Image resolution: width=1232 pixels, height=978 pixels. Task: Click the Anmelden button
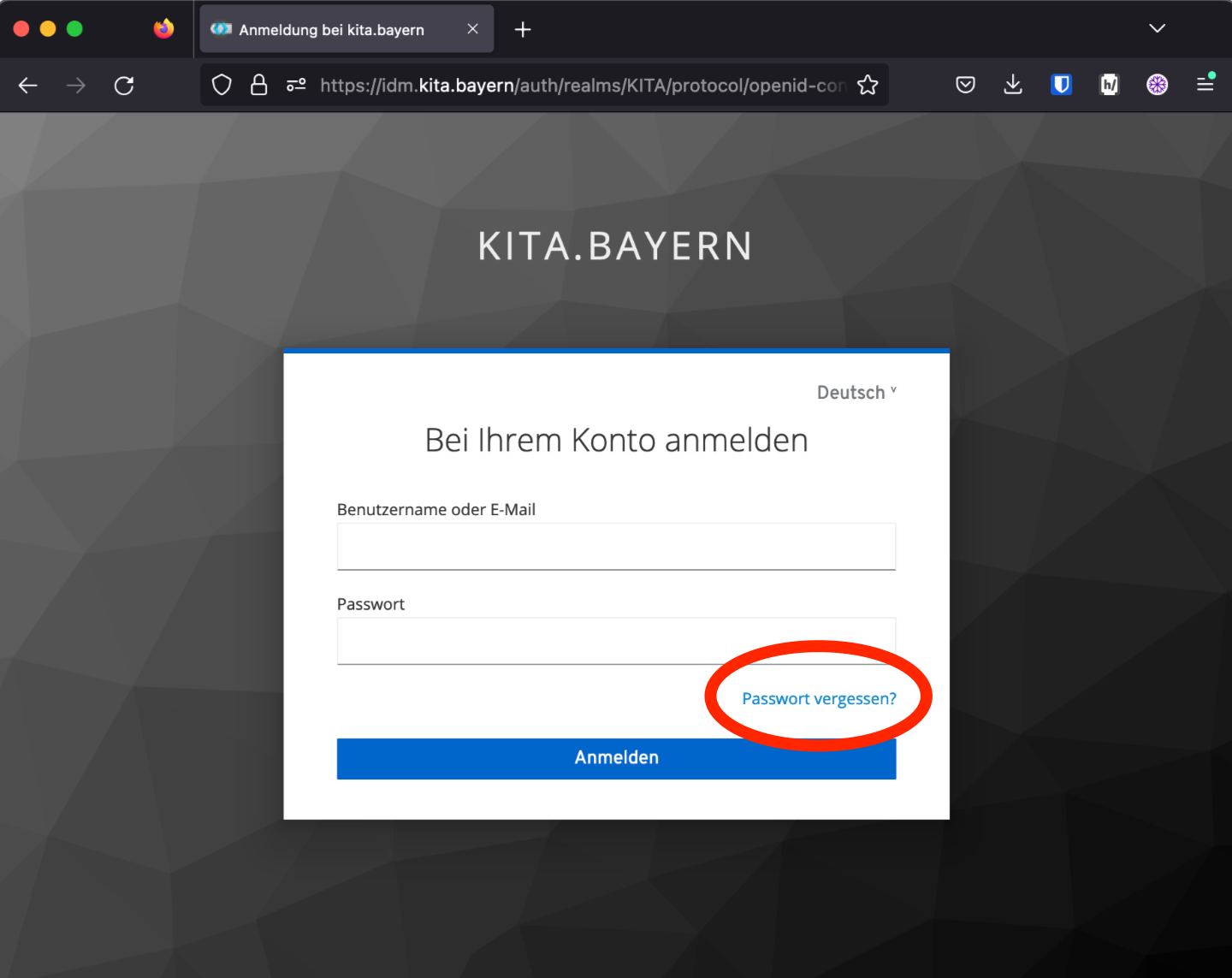click(x=616, y=758)
